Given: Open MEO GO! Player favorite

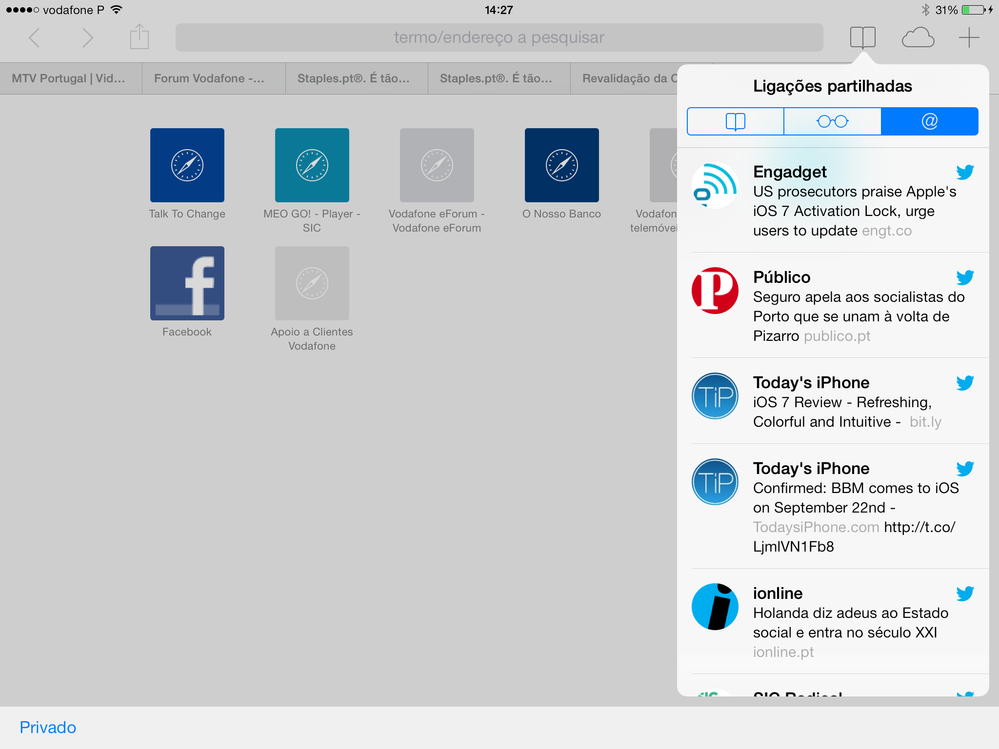Looking at the screenshot, I should click(312, 166).
